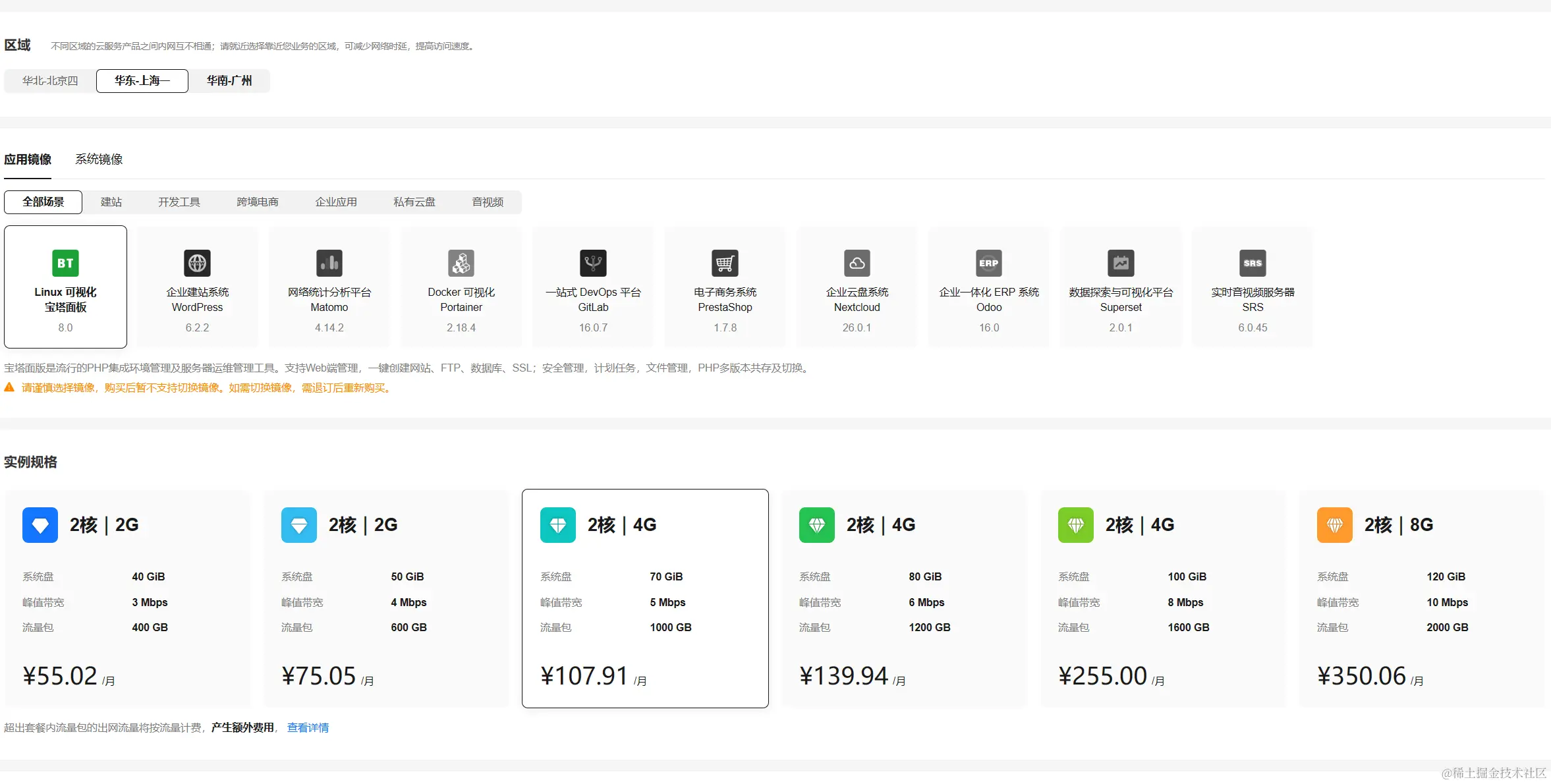Open the 查看详情 traffic billing link
1551x784 pixels.
tap(308, 728)
